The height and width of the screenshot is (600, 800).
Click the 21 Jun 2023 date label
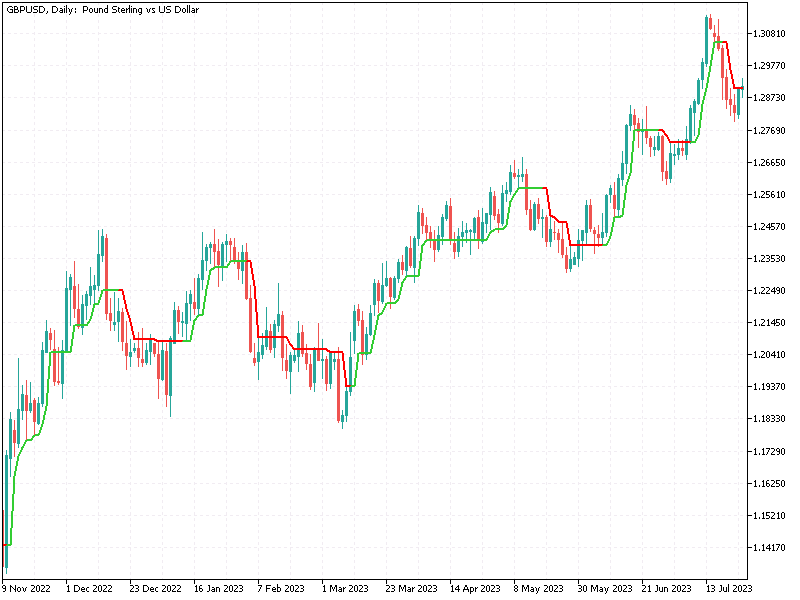[x=666, y=589]
